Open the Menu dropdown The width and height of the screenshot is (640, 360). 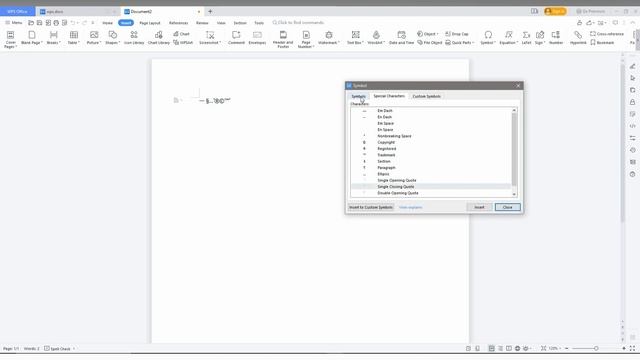pyautogui.click(x=14, y=23)
